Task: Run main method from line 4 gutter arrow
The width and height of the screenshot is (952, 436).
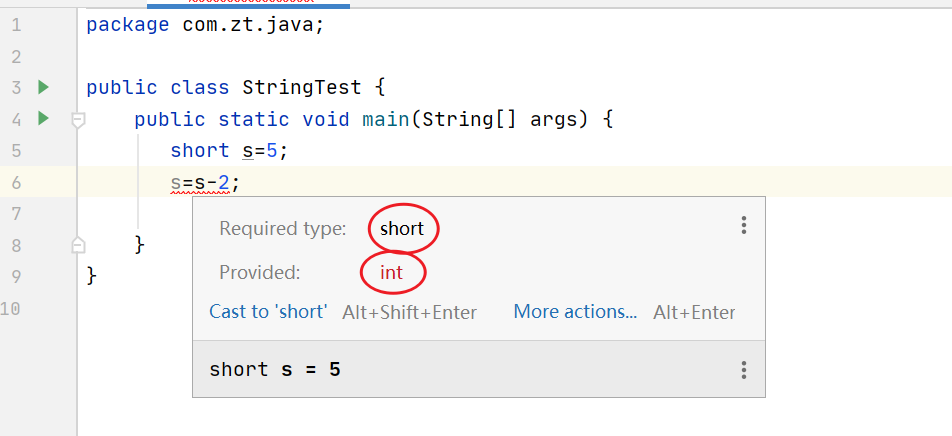Action: [43, 119]
